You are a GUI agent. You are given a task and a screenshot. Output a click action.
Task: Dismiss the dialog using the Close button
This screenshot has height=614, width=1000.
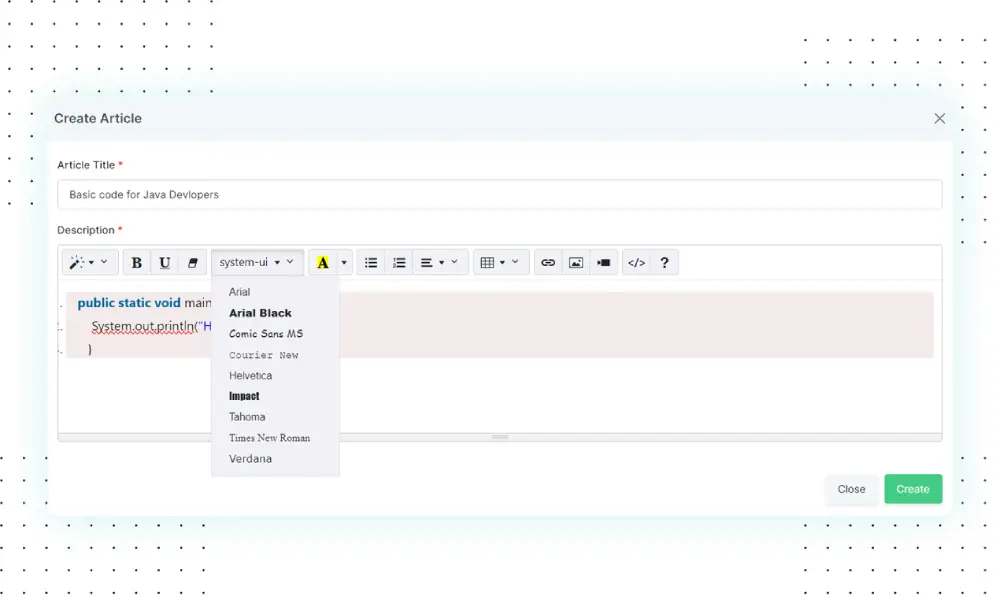pos(852,489)
